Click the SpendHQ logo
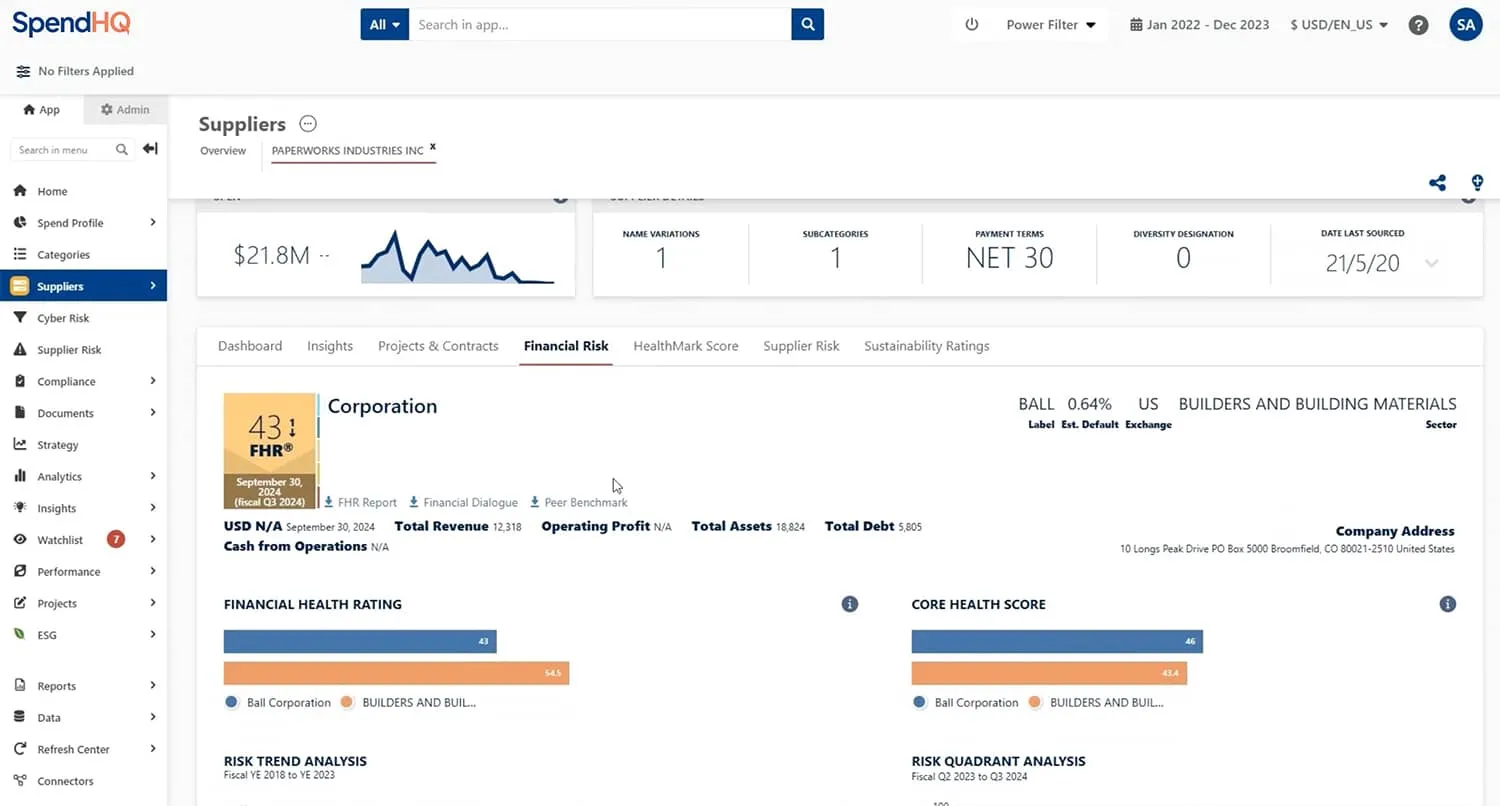The width and height of the screenshot is (1500, 806). click(x=71, y=23)
